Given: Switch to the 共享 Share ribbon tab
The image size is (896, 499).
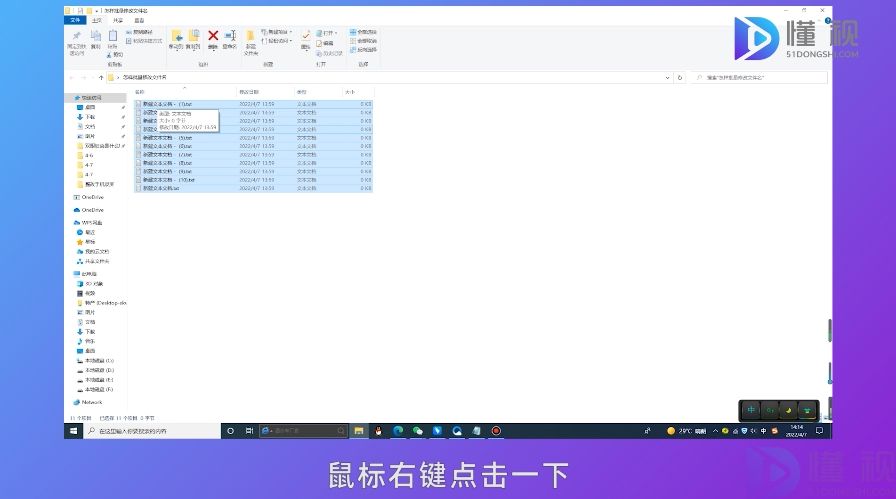Looking at the screenshot, I should pyautogui.click(x=118, y=20).
